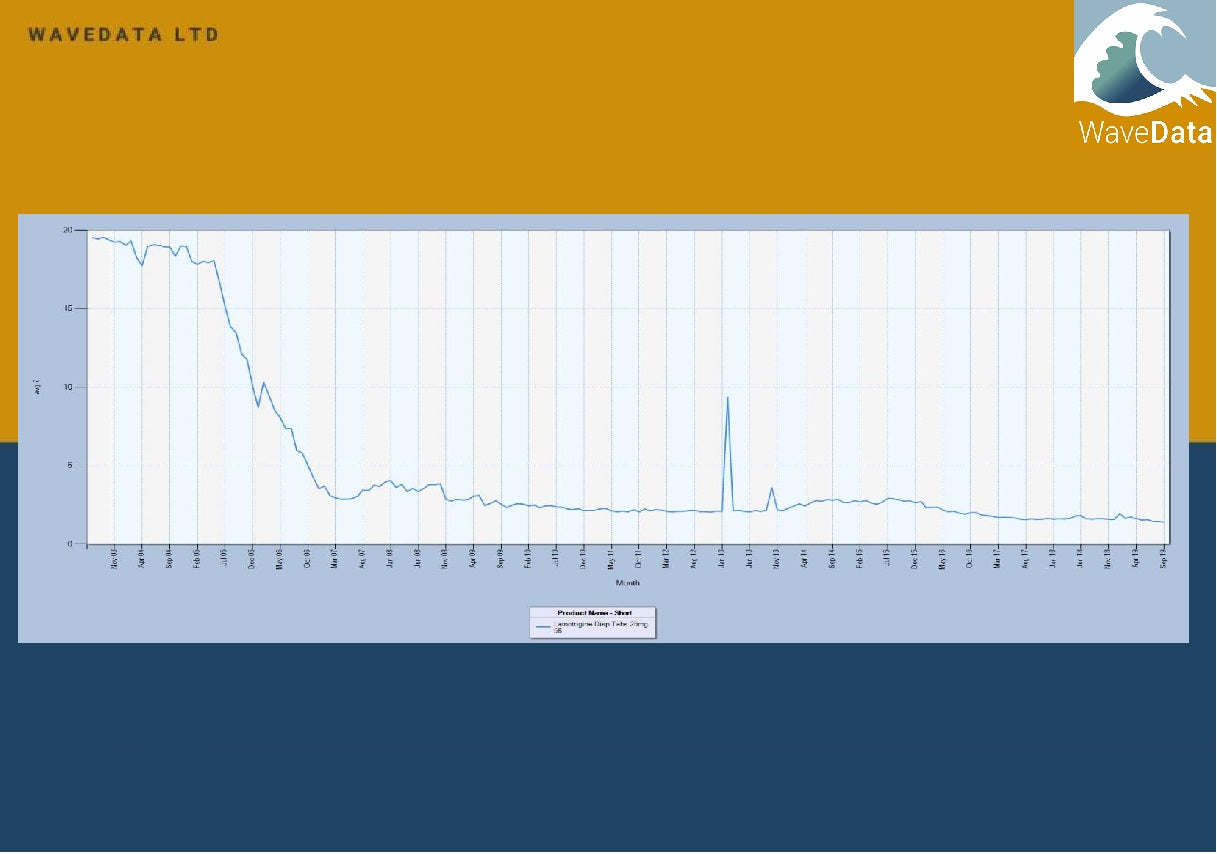Screen dimensions: 1217x854
Task: Select the Sep 14 x-axis label
Action: point(832,557)
